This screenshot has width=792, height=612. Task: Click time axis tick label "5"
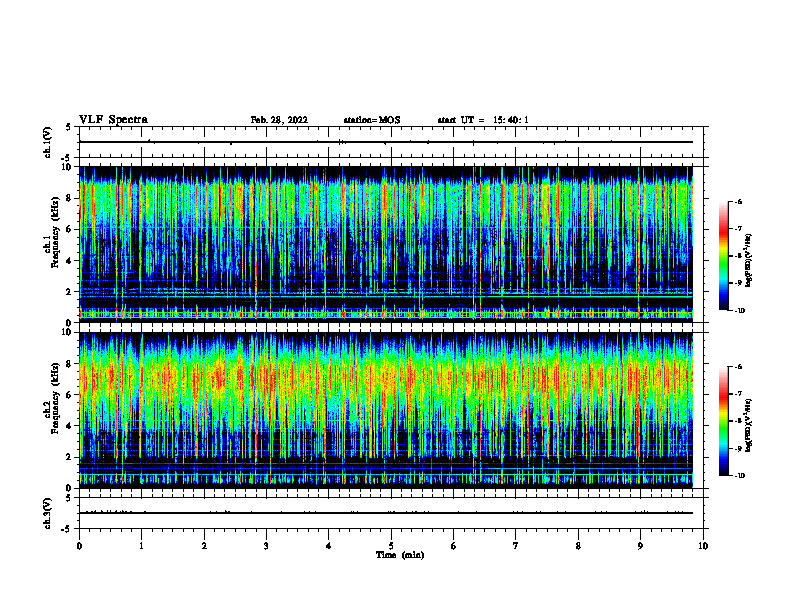[x=391, y=546]
